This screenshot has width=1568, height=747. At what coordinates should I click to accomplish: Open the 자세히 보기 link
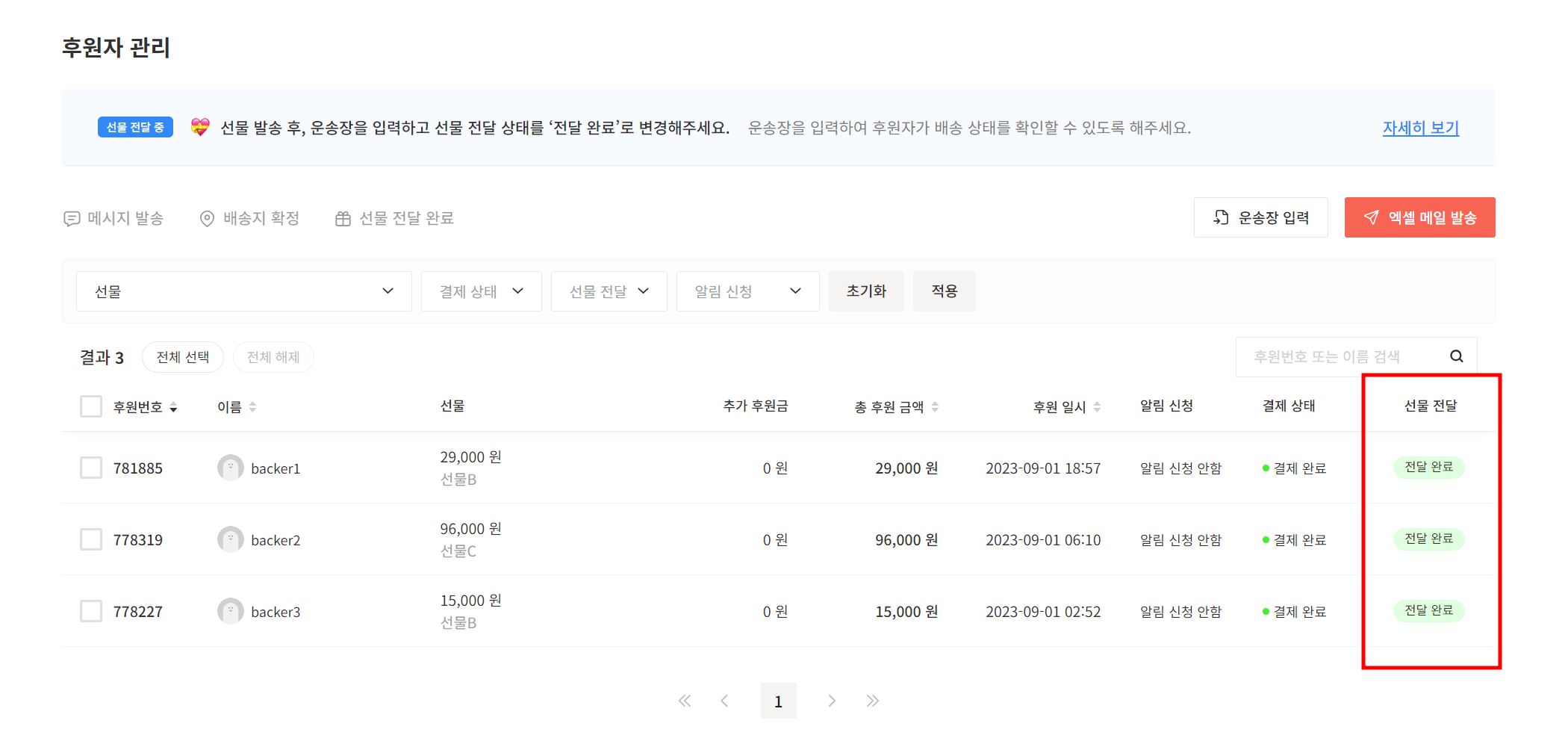(1420, 128)
